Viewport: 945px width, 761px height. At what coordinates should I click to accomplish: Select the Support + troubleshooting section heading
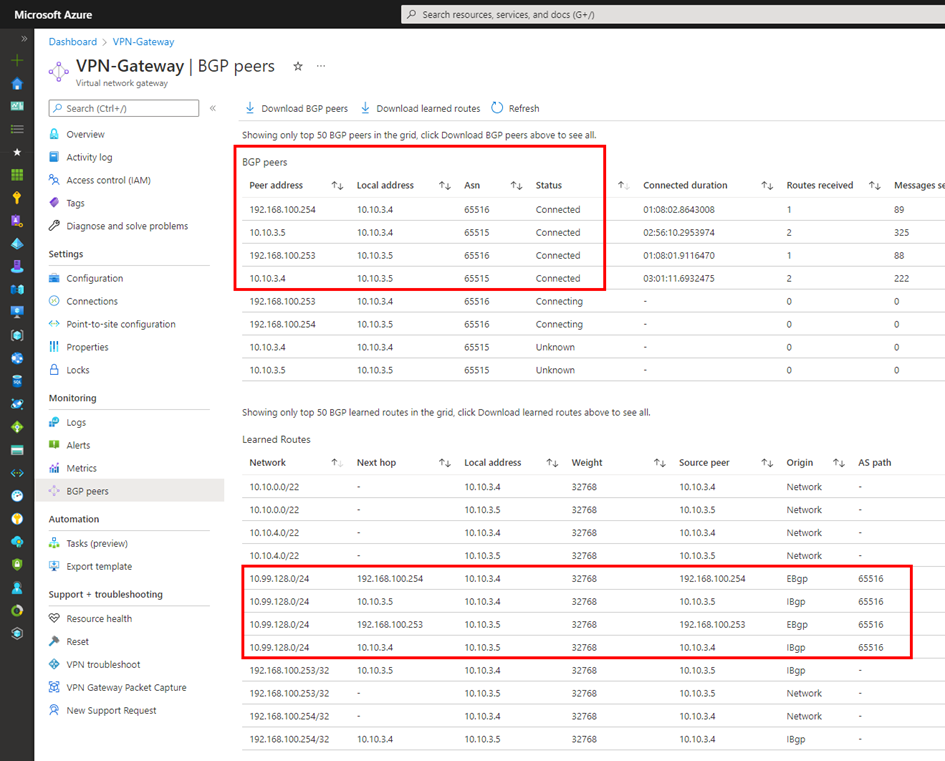(105, 595)
